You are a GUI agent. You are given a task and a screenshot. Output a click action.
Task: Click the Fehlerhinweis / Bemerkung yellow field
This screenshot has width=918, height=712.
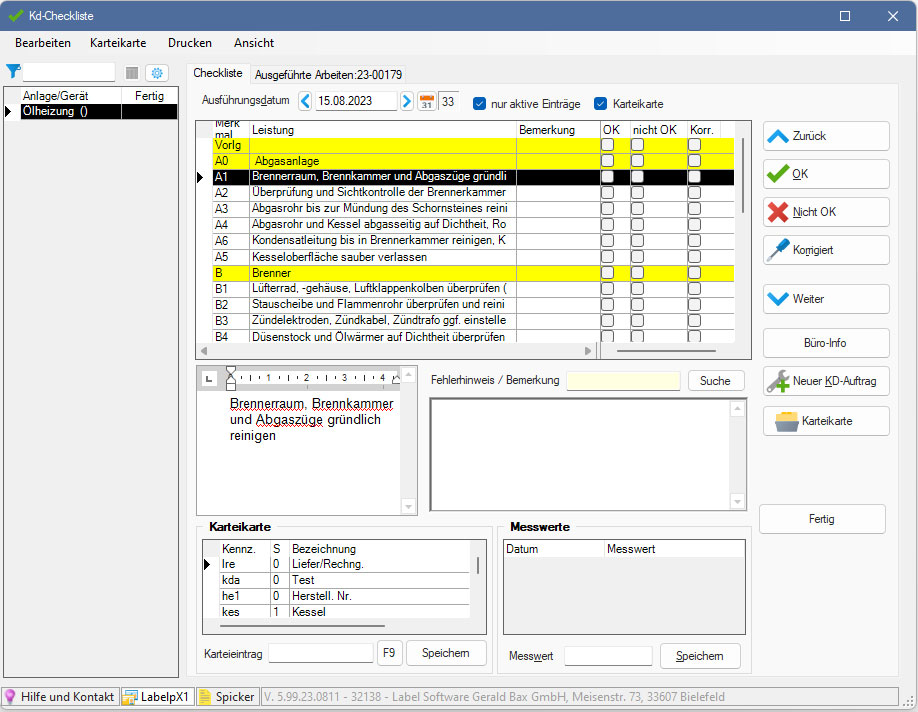pyautogui.click(x=623, y=381)
